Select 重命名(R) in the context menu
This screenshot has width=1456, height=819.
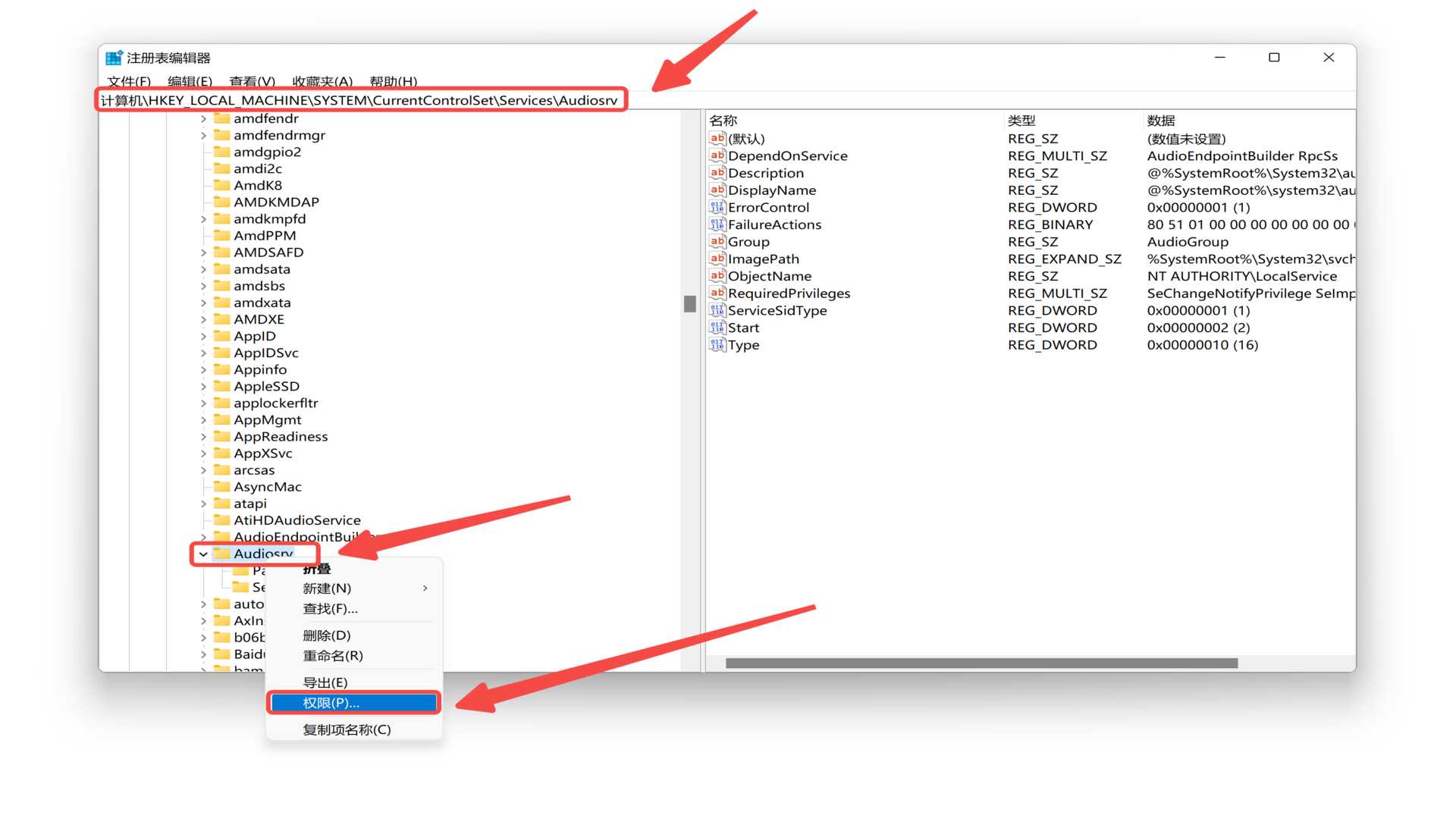pyautogui.click(x=333, y=656)
